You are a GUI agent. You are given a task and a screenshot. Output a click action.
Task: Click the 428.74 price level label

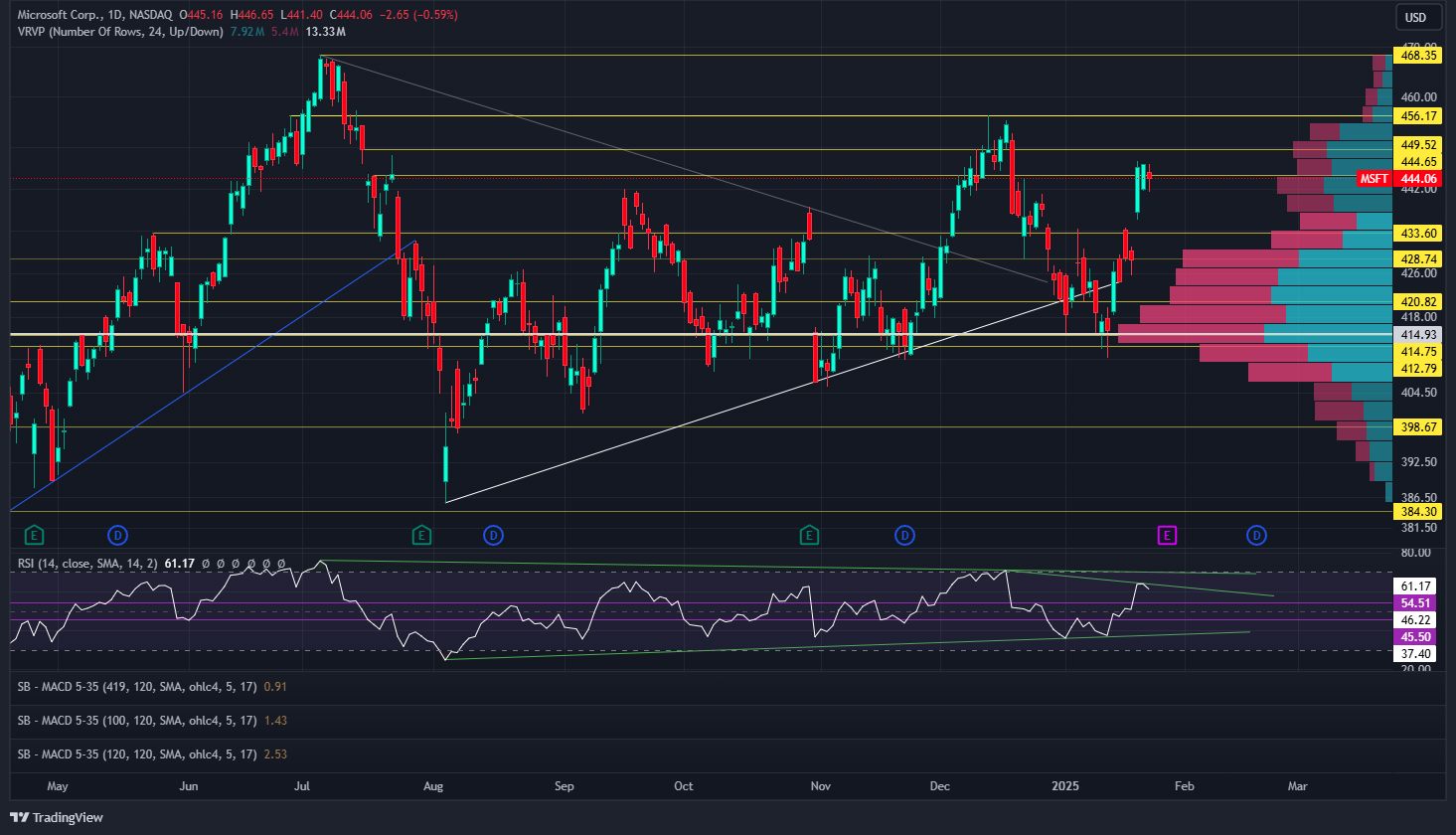pos(1418,258)
